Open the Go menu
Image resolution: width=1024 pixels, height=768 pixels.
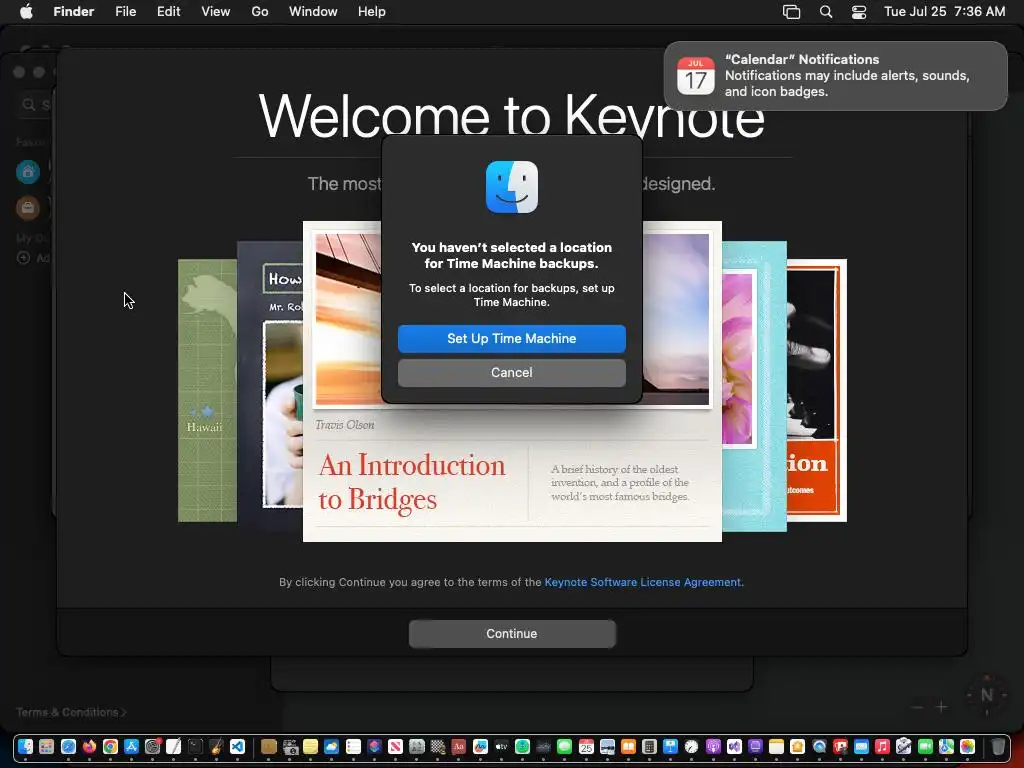(260, 12)
